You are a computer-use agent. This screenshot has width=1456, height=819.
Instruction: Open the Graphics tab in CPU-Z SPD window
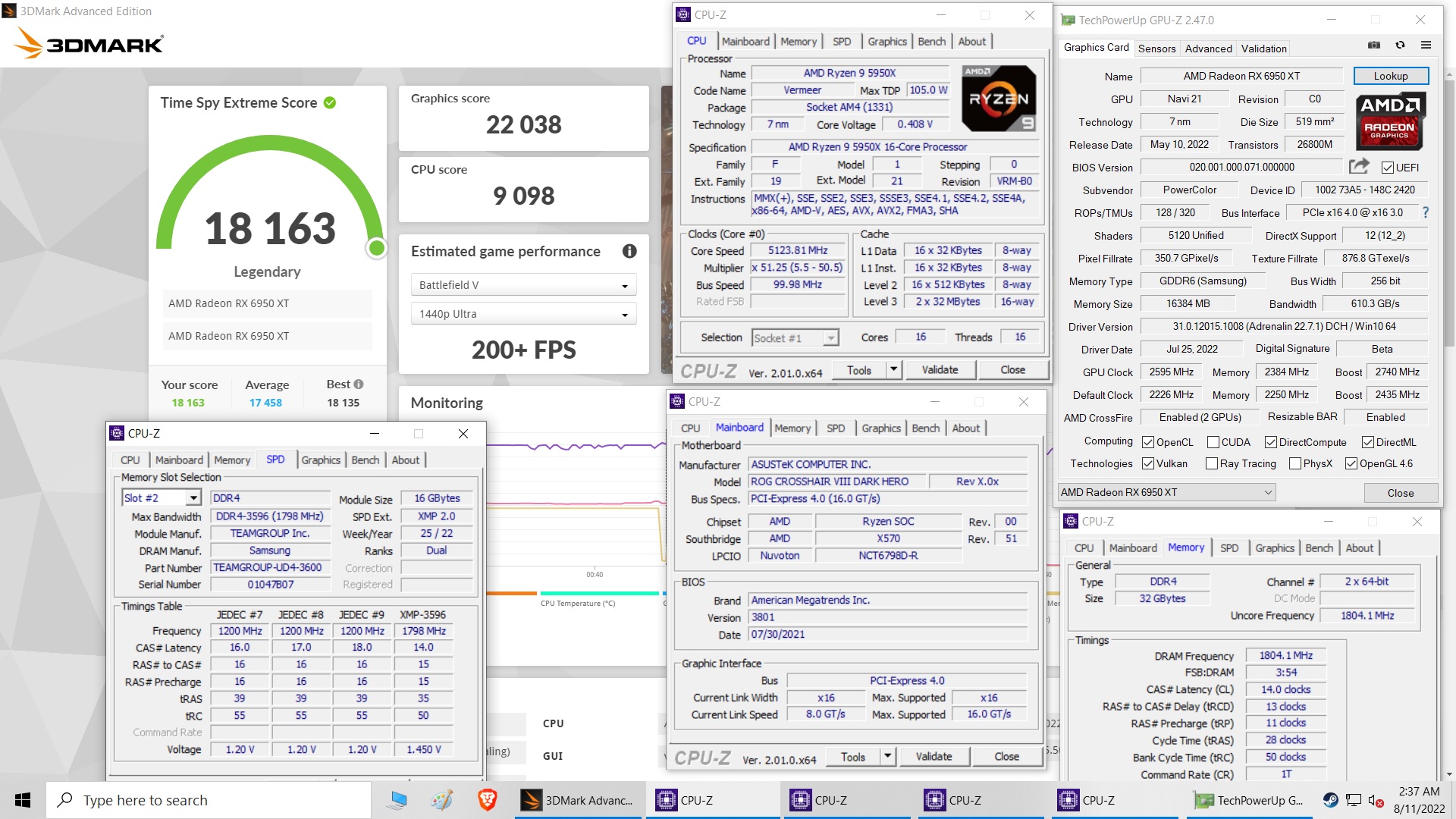click(321, 460)
